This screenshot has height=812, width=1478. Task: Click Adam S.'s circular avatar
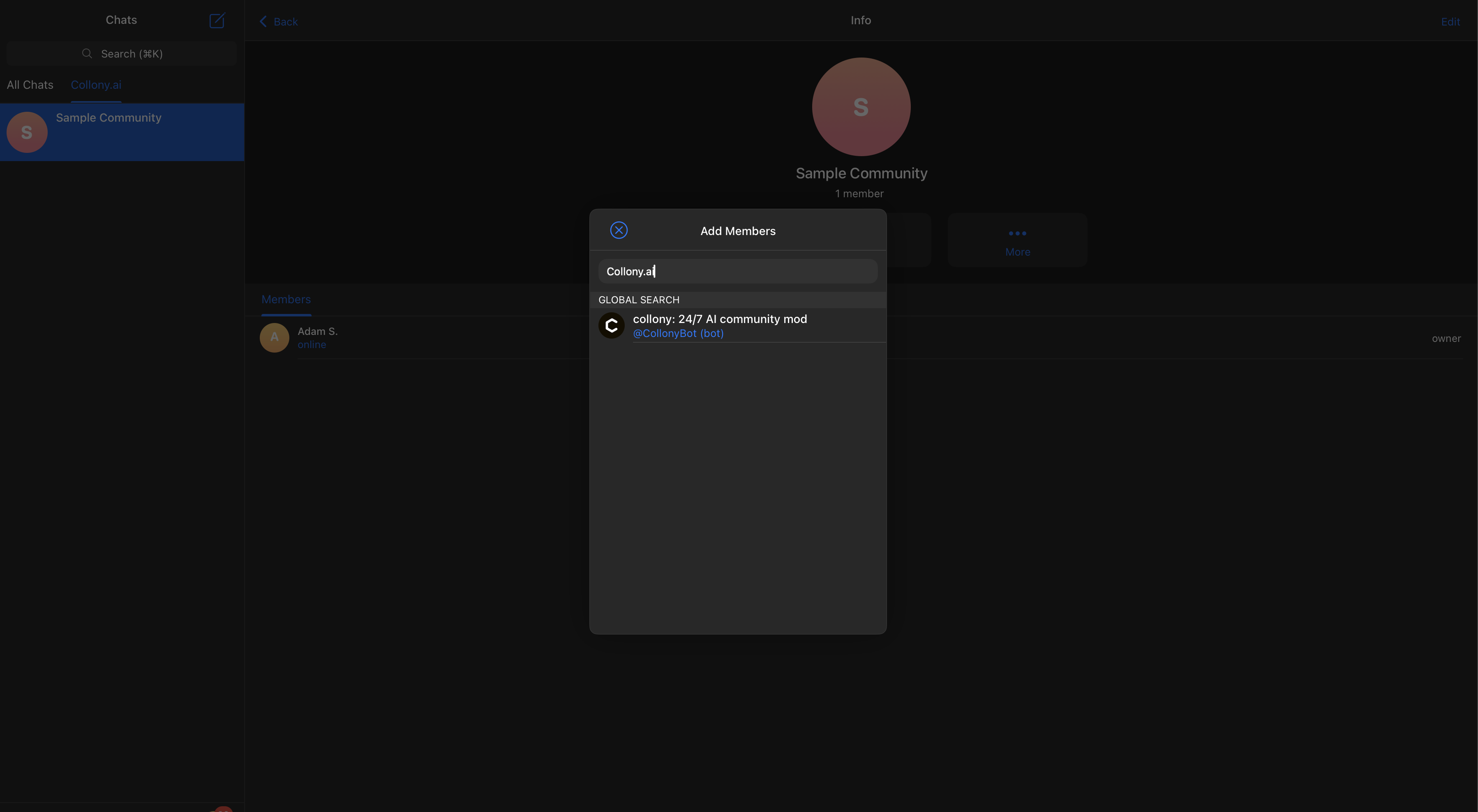pyautogui.click(x=274, y=338)
